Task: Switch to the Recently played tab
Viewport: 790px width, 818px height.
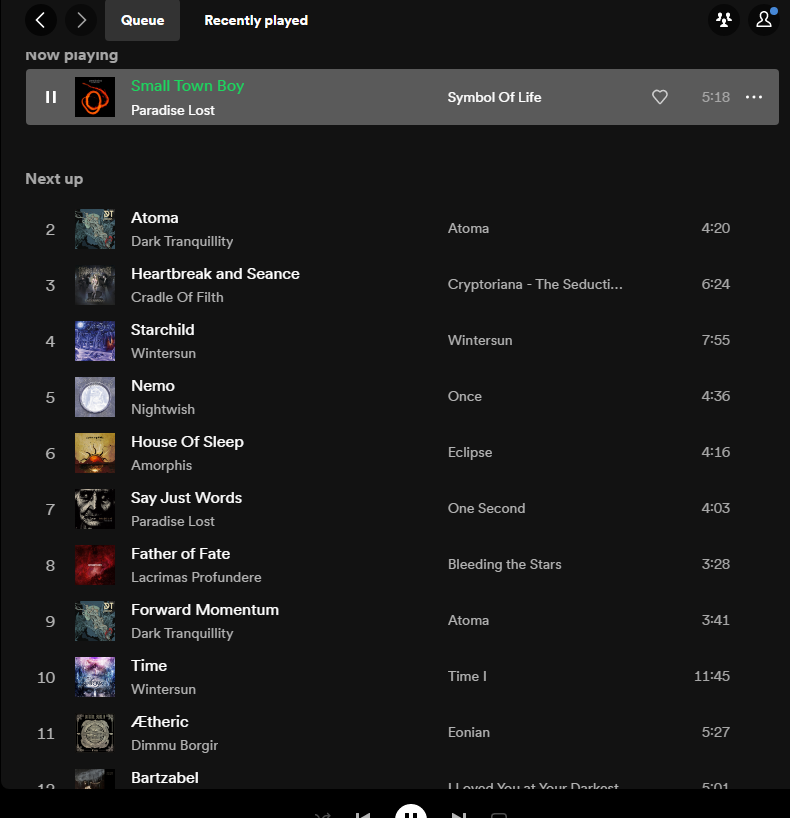Action: pos(256,20)
